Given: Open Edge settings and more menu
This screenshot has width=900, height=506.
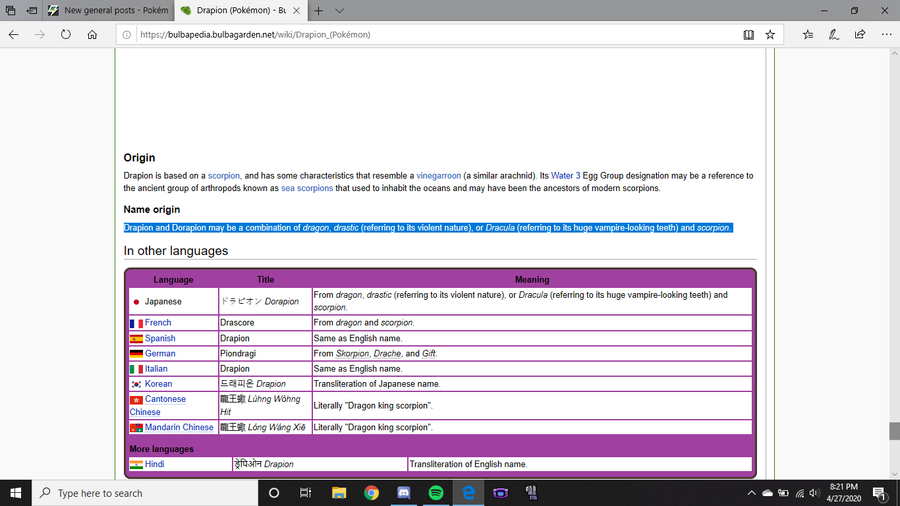Looking at the screenshot, I should 886,34.
